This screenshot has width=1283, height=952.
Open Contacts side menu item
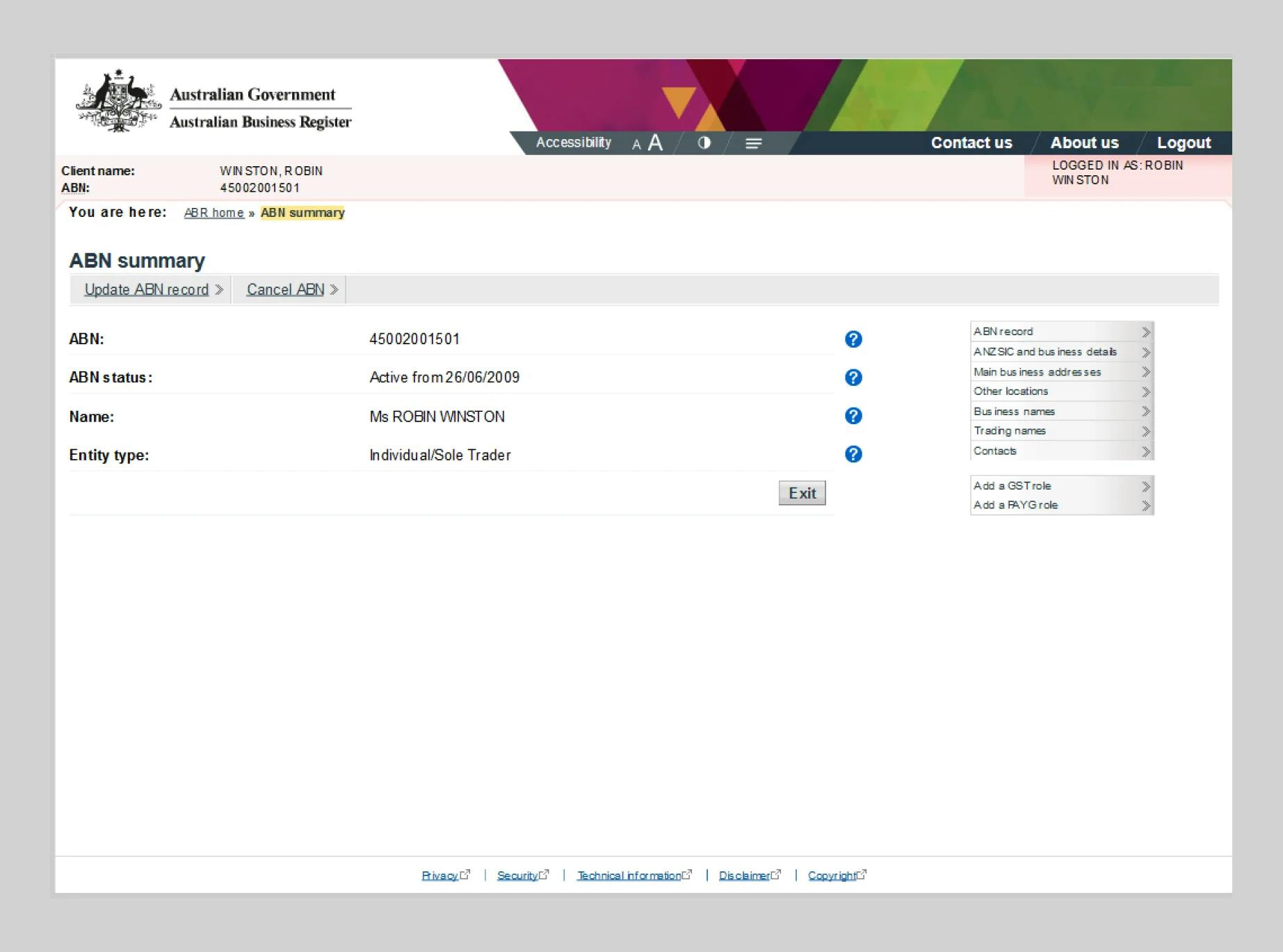point(1062,451)
